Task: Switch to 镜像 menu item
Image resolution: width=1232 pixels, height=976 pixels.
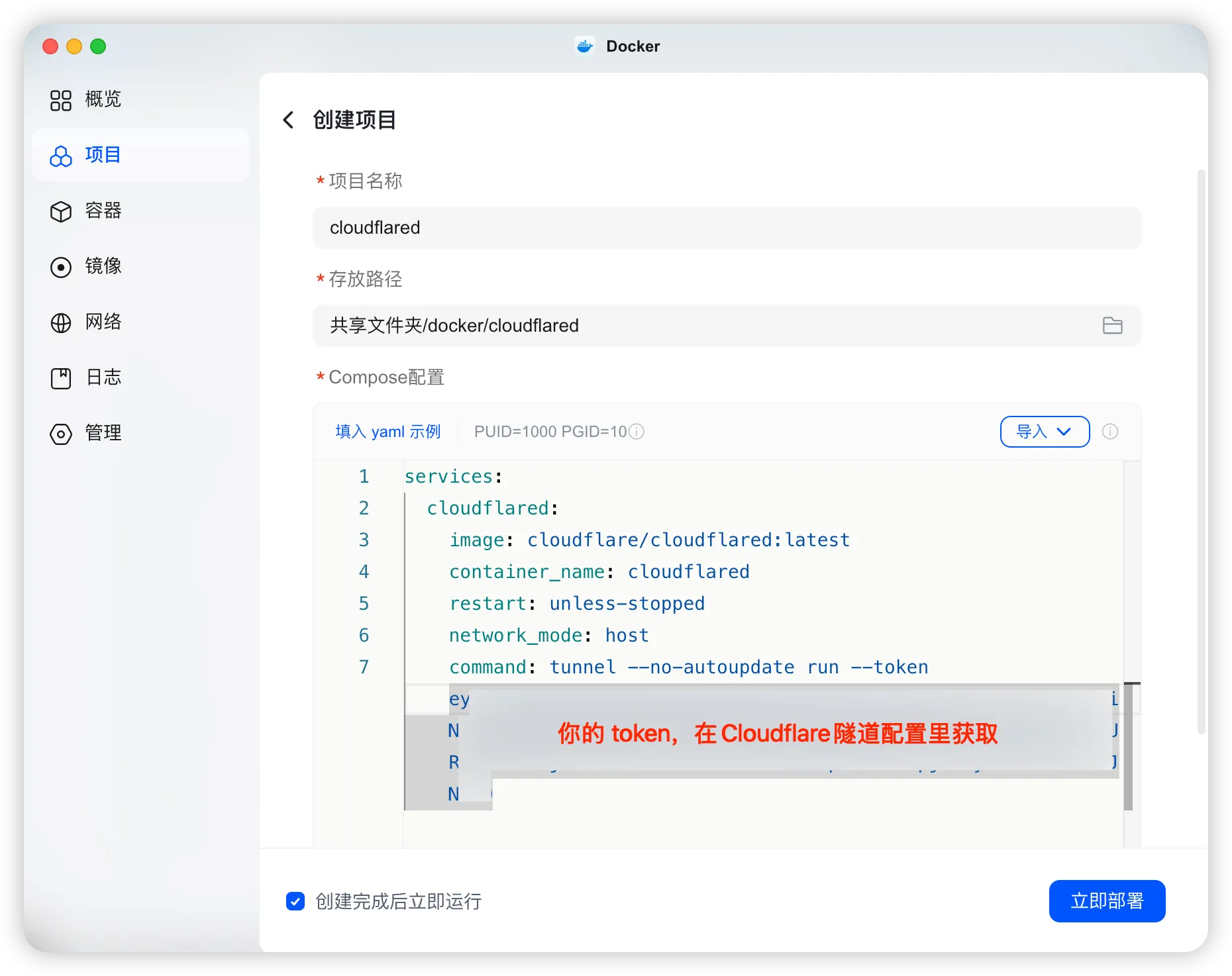Action: [140, 267]
